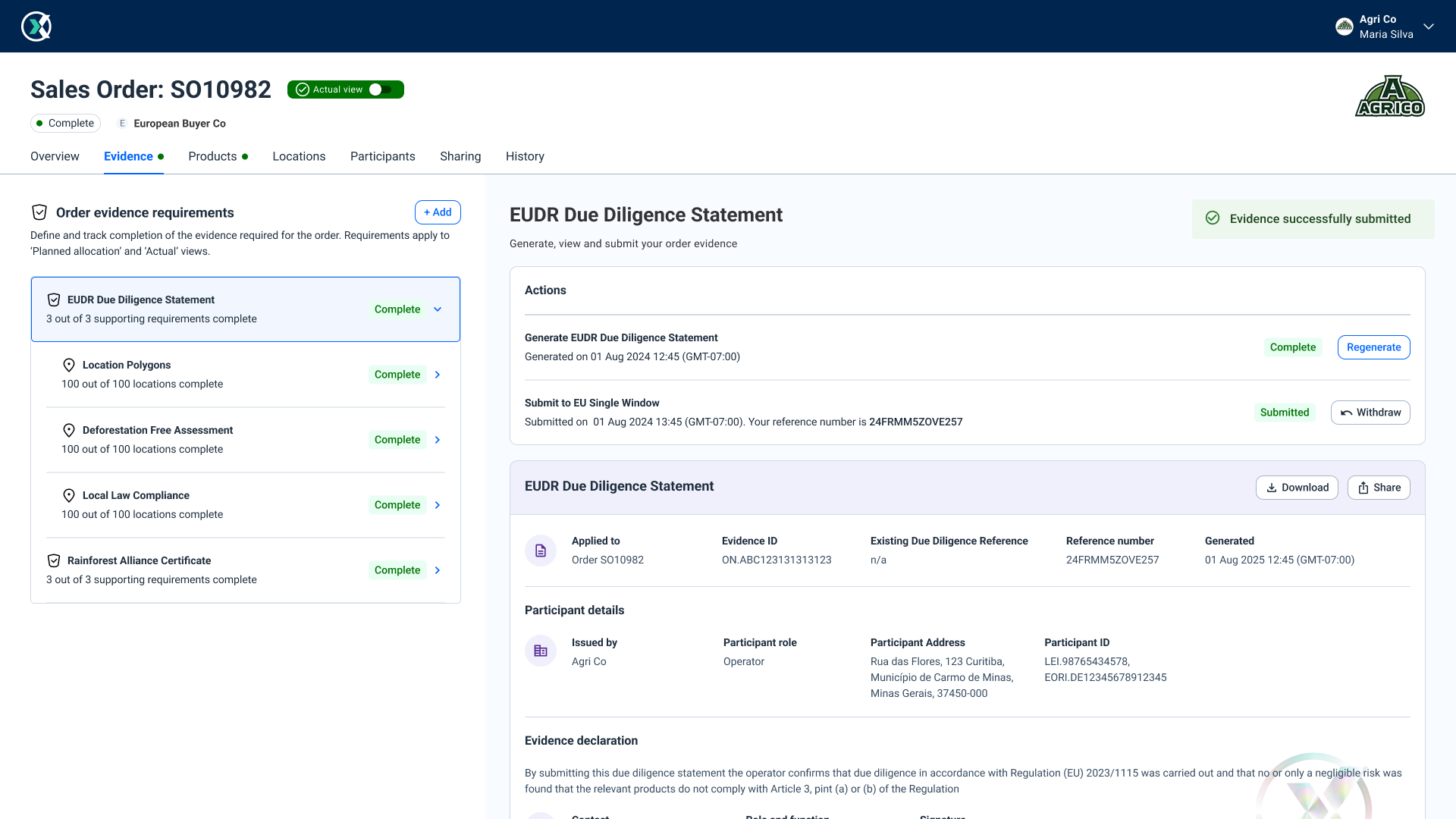Click the Complete badge on Rainforest Alliance Certificate

[397, 570]
